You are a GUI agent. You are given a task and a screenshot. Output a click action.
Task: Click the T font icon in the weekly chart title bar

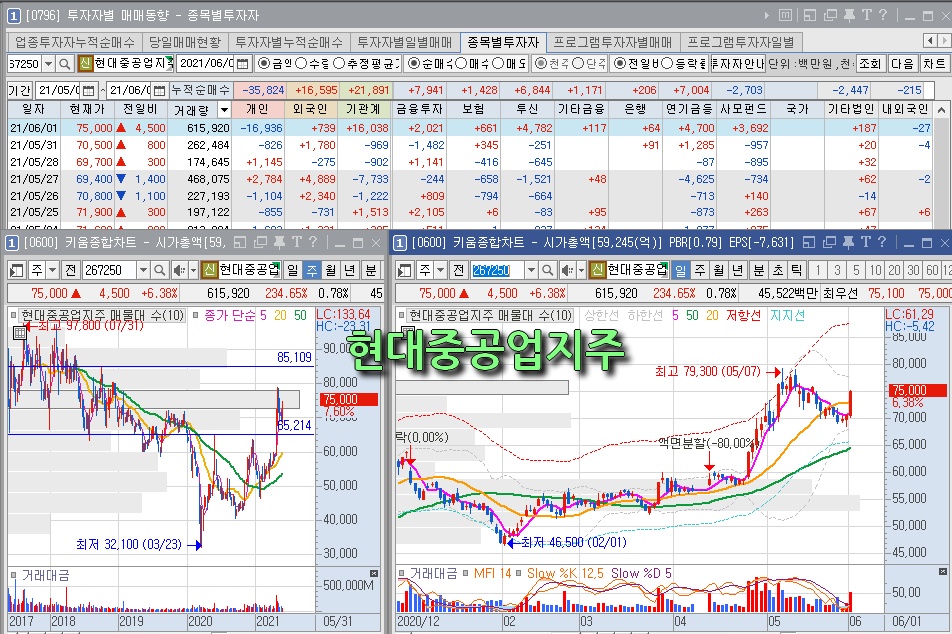(x=296, y=243)
